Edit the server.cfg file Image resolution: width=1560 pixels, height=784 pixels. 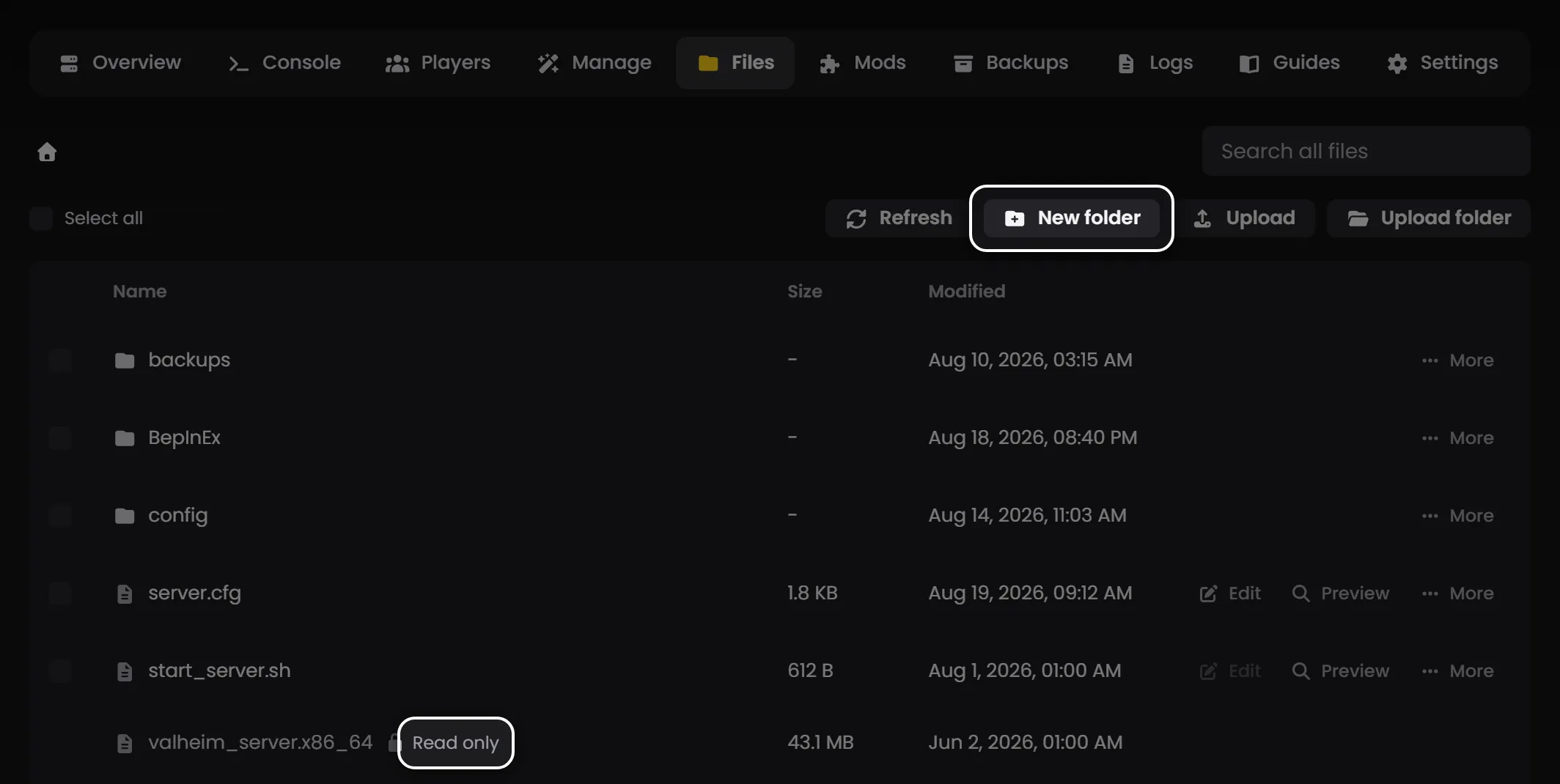1230,593
